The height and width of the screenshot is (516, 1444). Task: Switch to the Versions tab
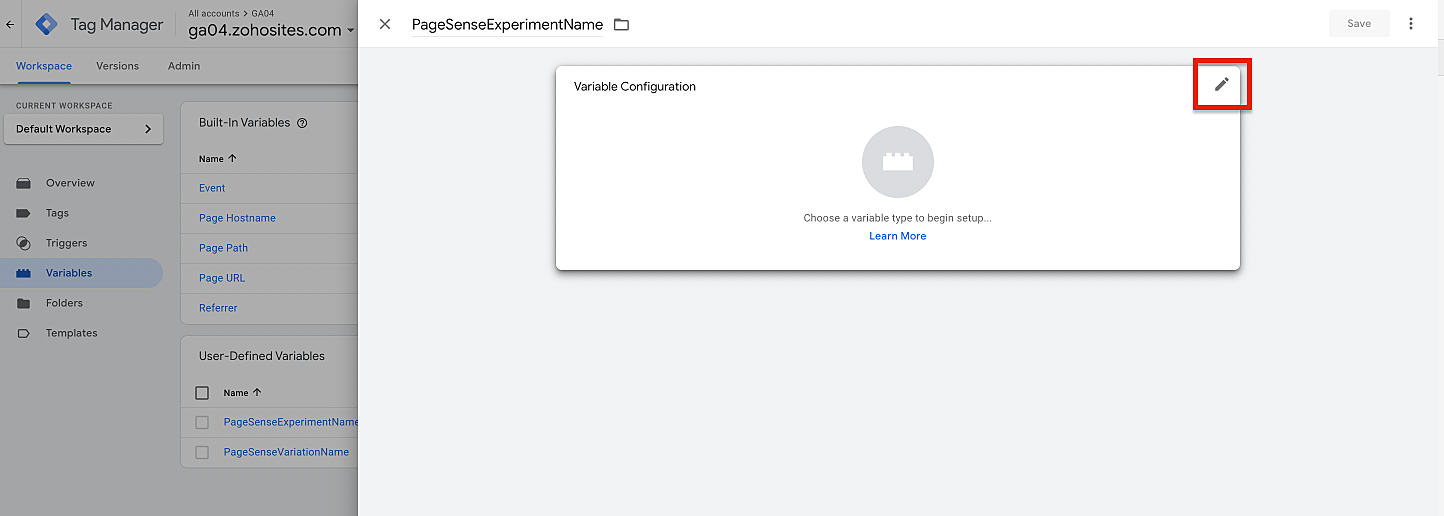pyautogui.click(x=117, y=66)
